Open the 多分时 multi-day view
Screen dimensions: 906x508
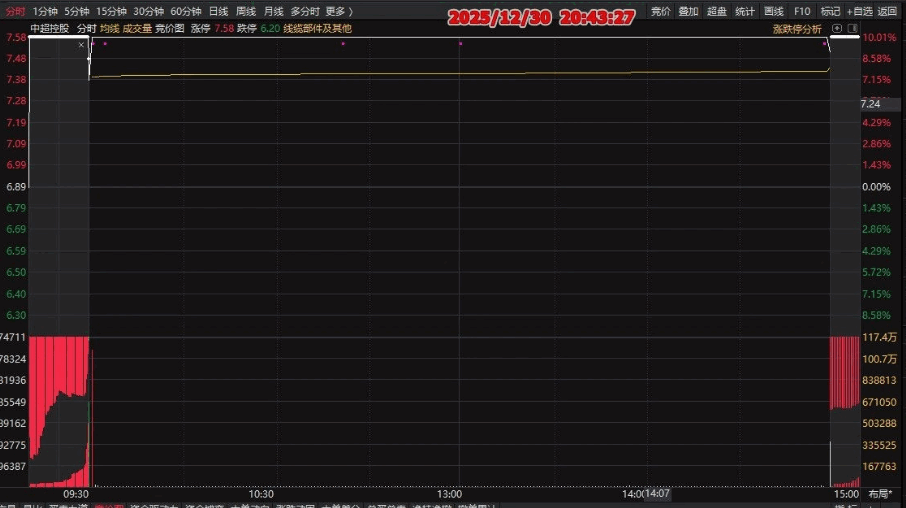pyautogui.click(x=305, y=12)
